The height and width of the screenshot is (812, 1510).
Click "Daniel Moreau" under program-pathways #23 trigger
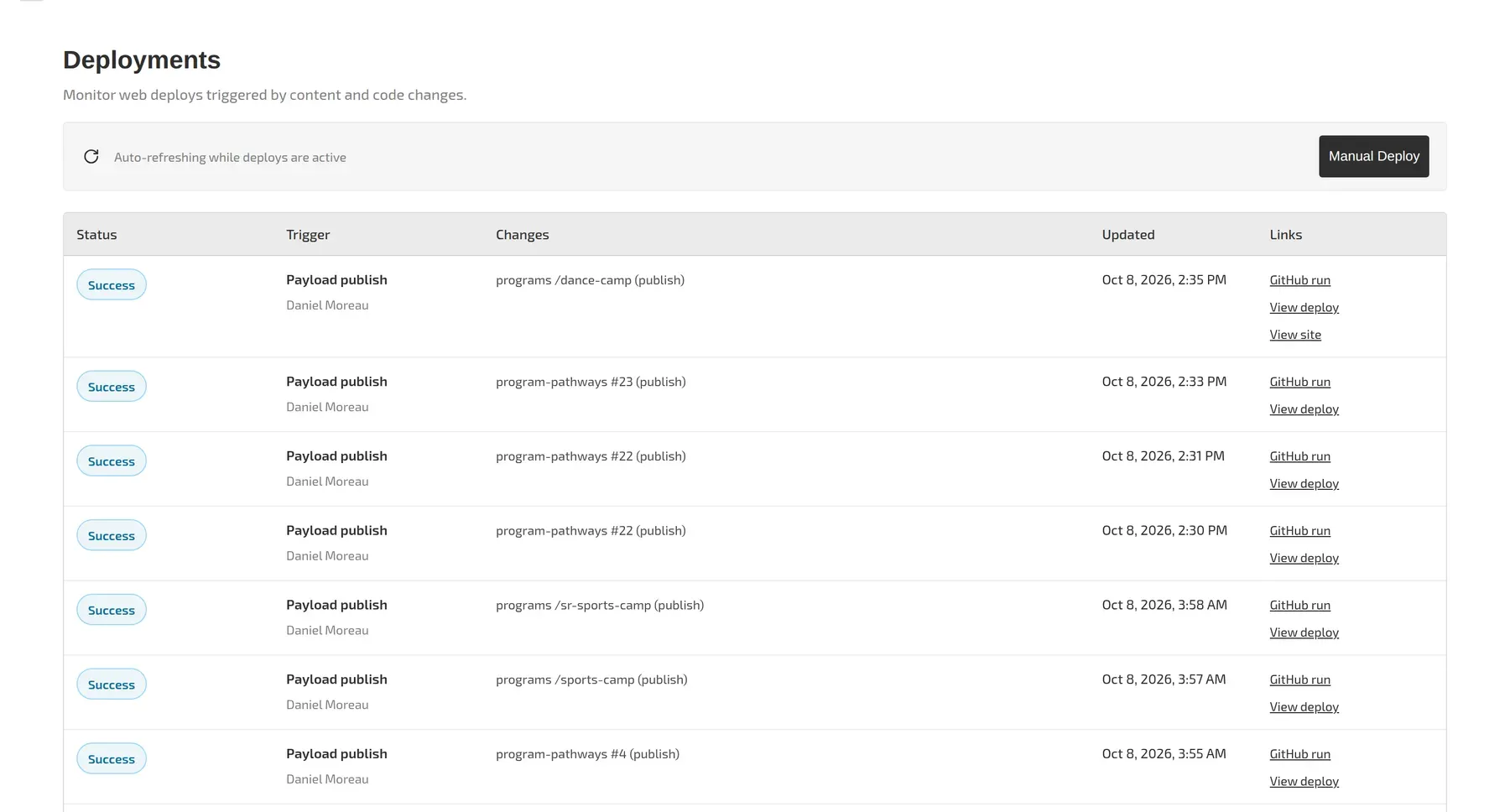[327, 407]
